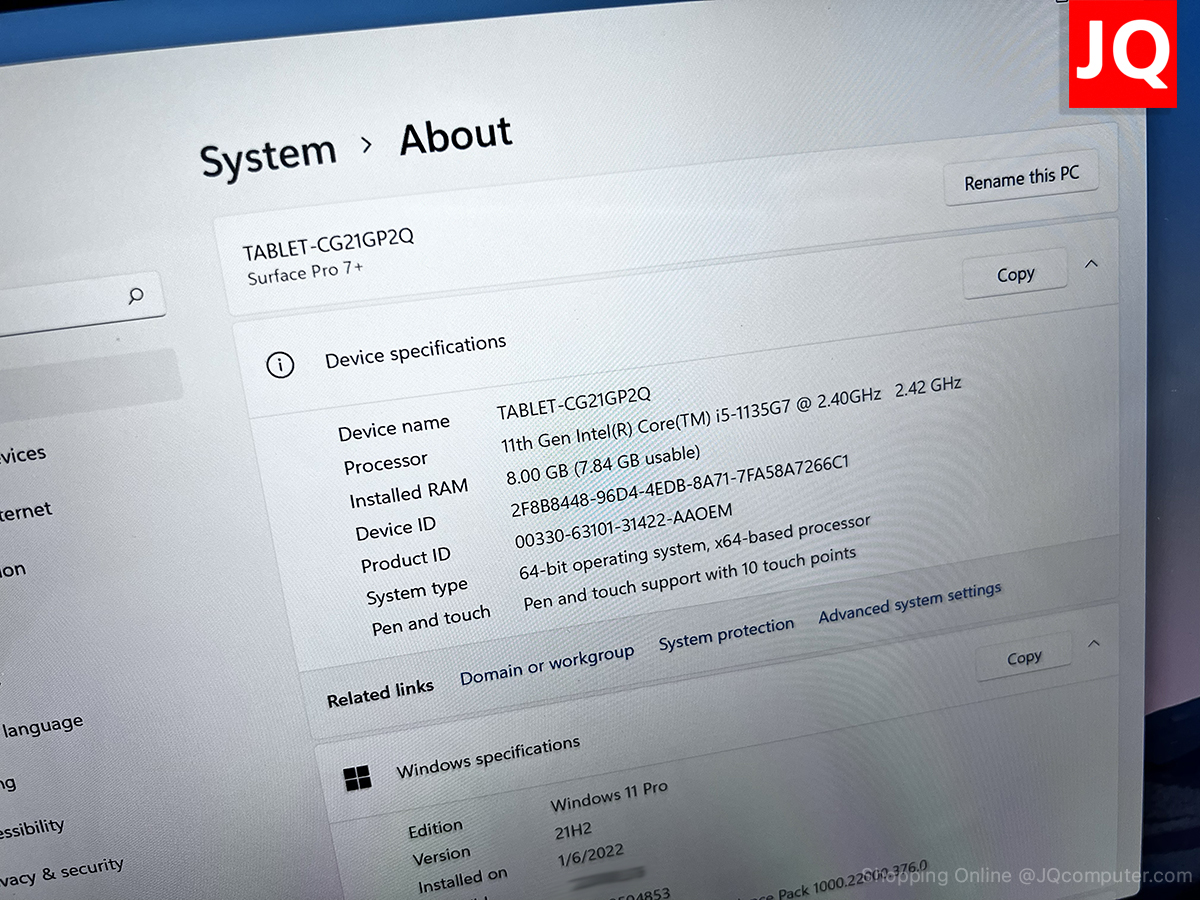The image size is (1200, 900).
Task: Copy the Windows specifications
Action: click(x=1024, y=658)
